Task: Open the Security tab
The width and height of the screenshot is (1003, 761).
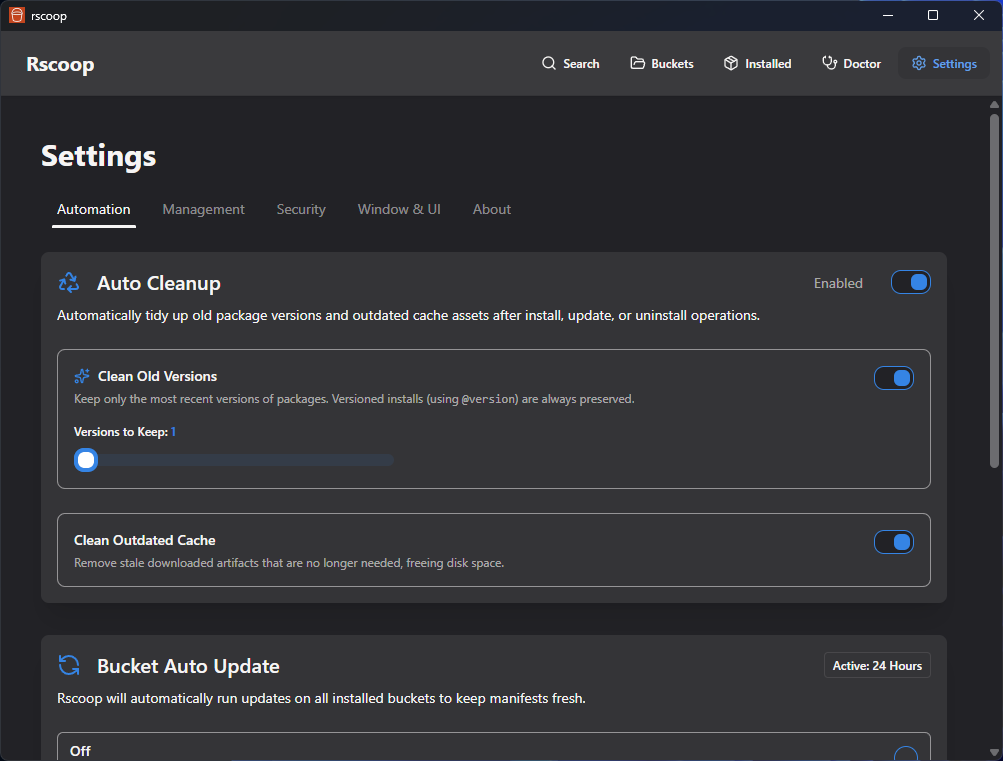Action: (x=301, y=209)
